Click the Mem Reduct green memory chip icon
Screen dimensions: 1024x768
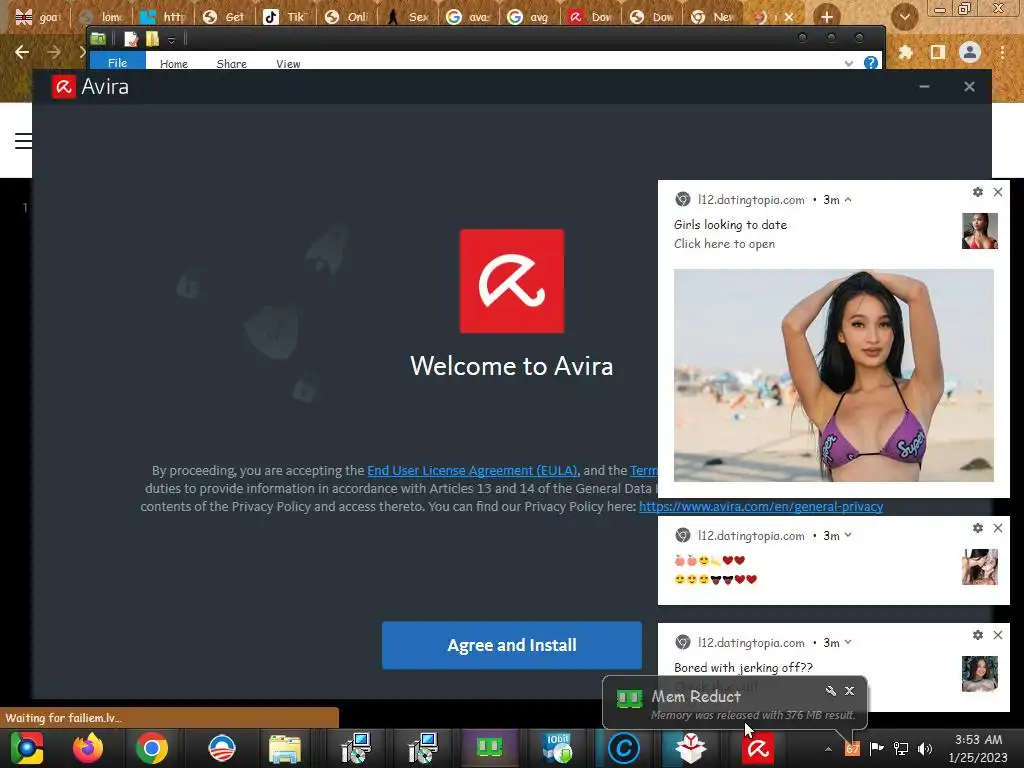pyautogui.click(x=630, y=699)
